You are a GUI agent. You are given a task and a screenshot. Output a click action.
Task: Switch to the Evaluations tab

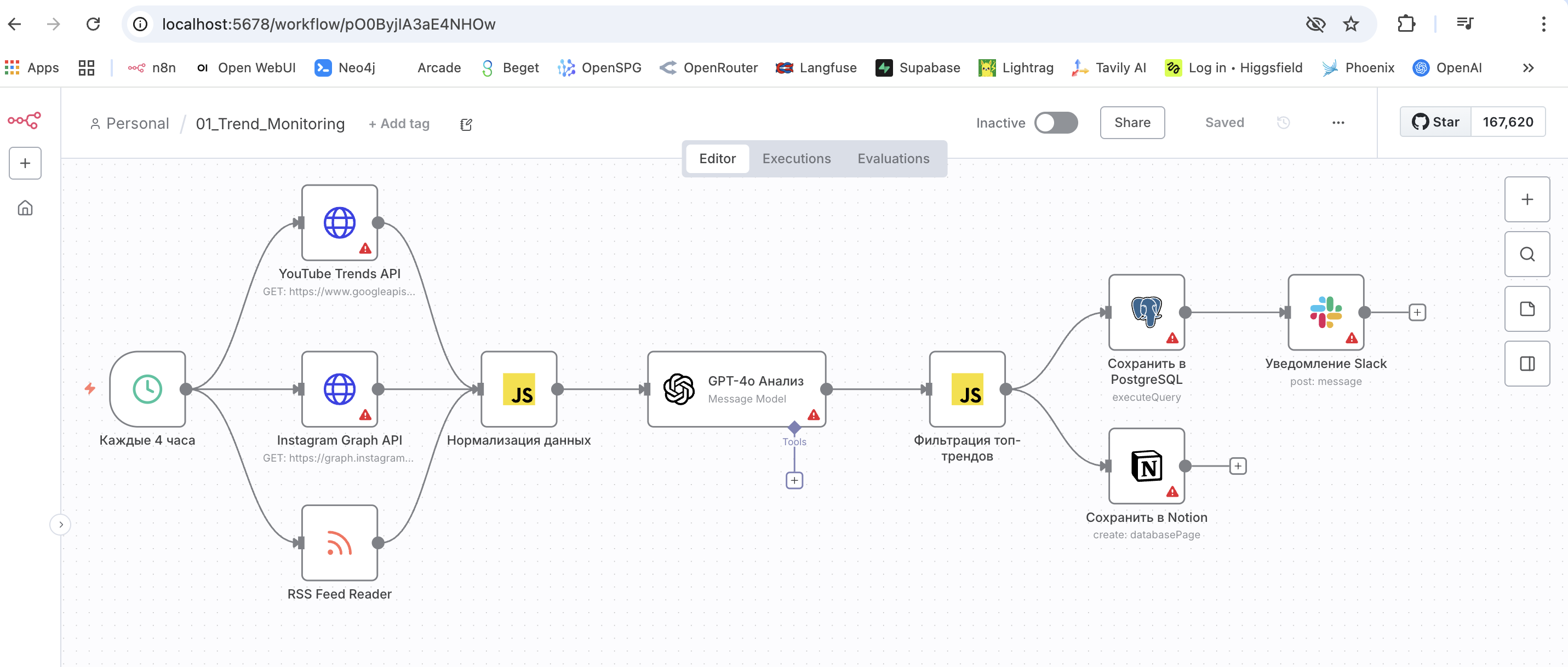click(x=893, y=158)
